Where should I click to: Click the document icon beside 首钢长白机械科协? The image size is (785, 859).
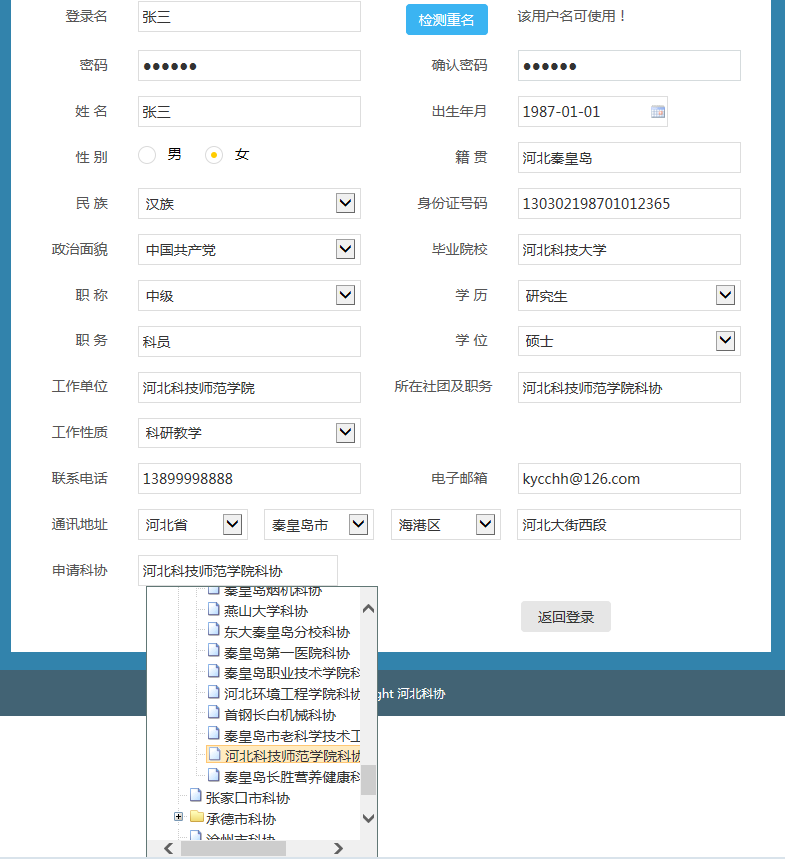[213, 714]
